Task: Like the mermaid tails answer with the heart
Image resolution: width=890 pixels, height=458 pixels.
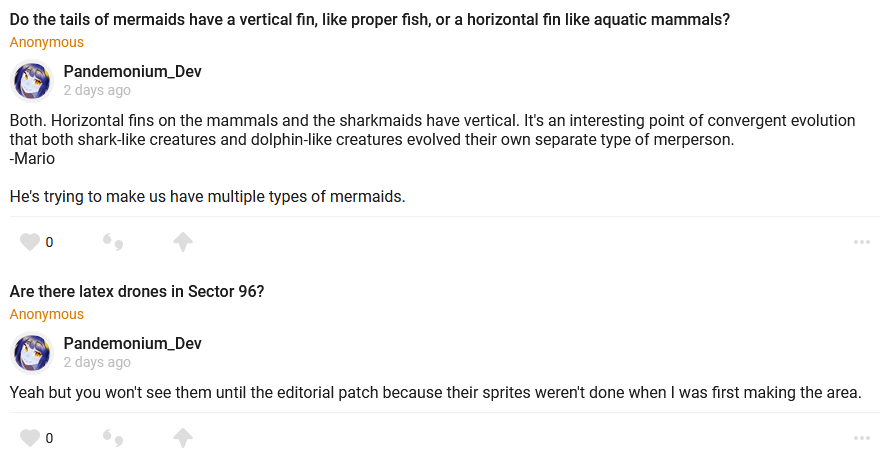Action: pyautogui.click(x=30, y=242)
